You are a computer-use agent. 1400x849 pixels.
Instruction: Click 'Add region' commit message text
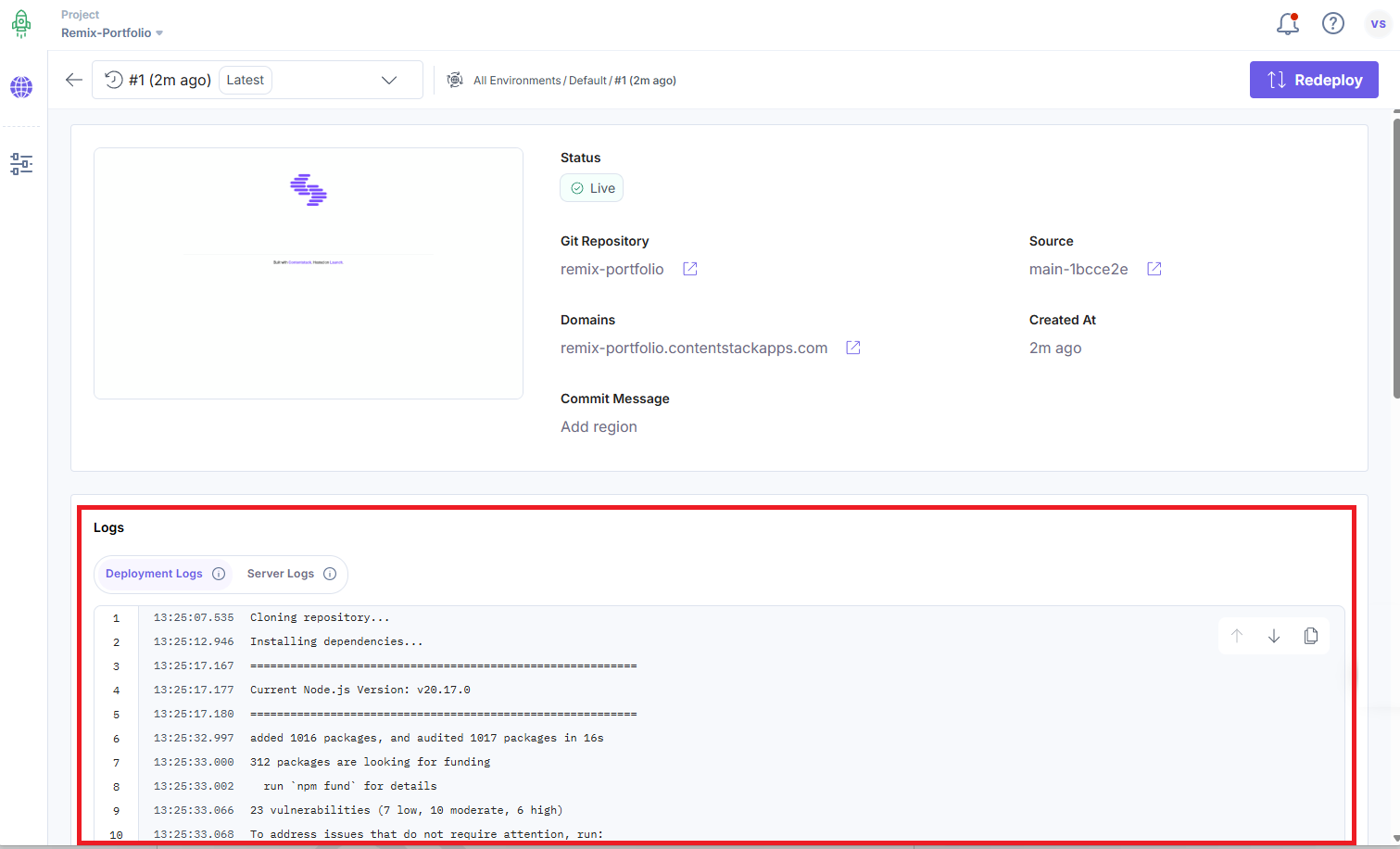click(599, 426)
